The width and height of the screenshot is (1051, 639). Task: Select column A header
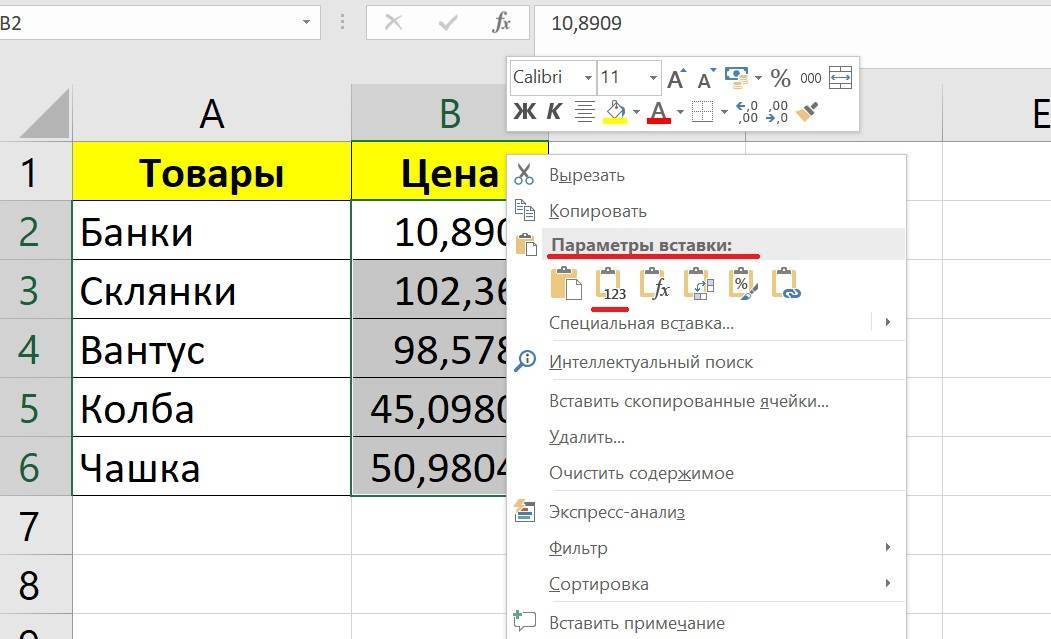212,113
